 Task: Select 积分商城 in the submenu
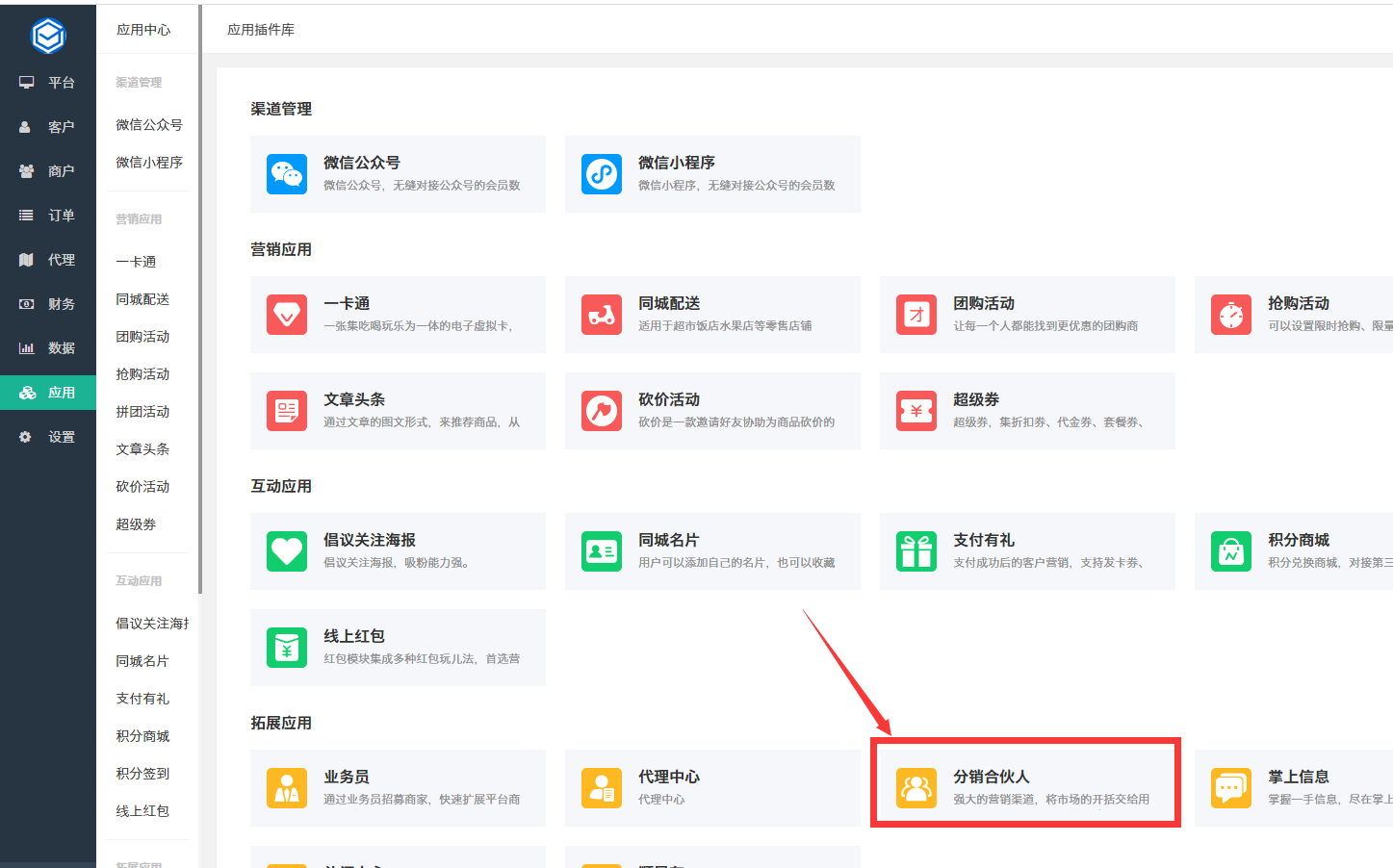(142, 736)
